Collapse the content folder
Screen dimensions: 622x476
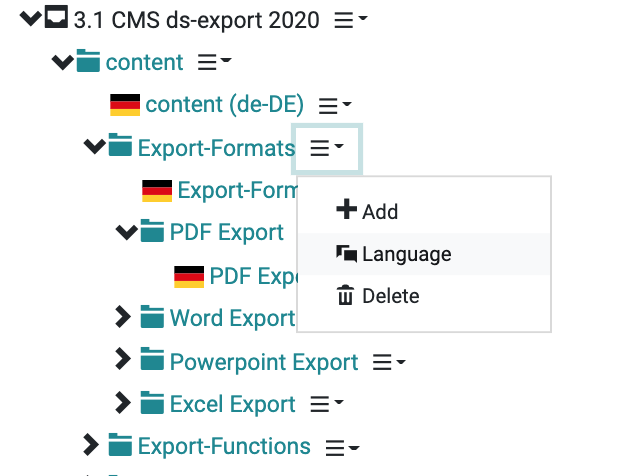[63, 62]
